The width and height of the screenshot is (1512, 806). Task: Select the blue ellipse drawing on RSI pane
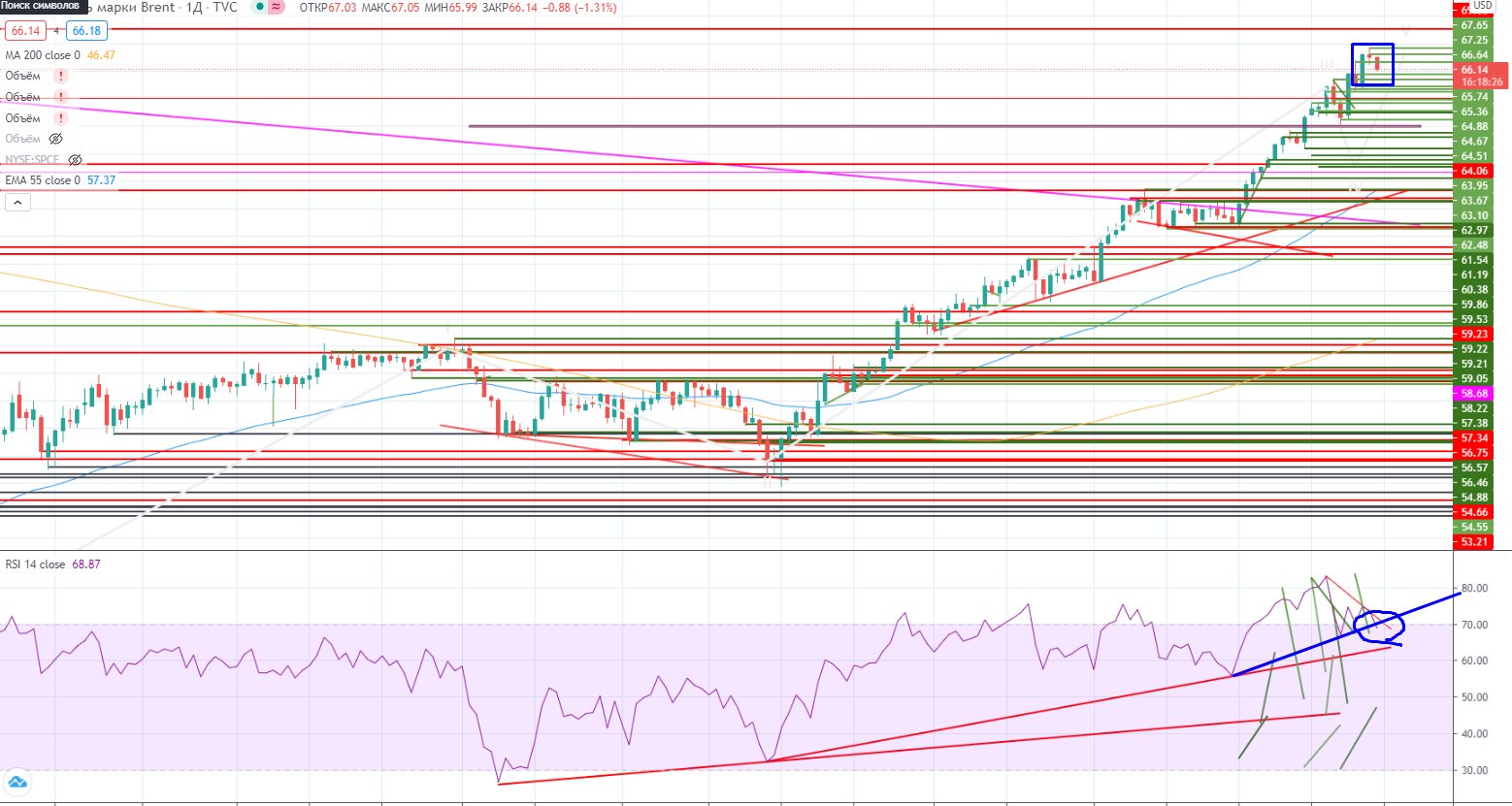1379,627
